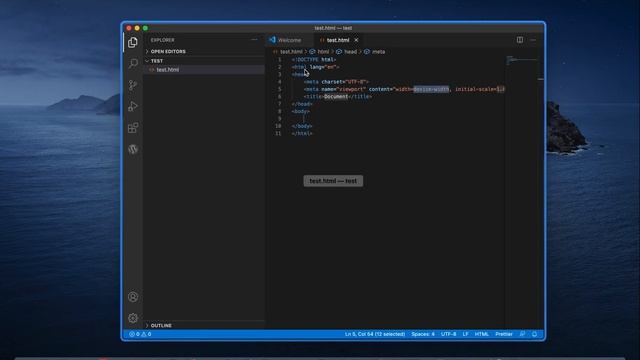Expand the Outline section
640x360 pixels.
[x=204, y=326]
